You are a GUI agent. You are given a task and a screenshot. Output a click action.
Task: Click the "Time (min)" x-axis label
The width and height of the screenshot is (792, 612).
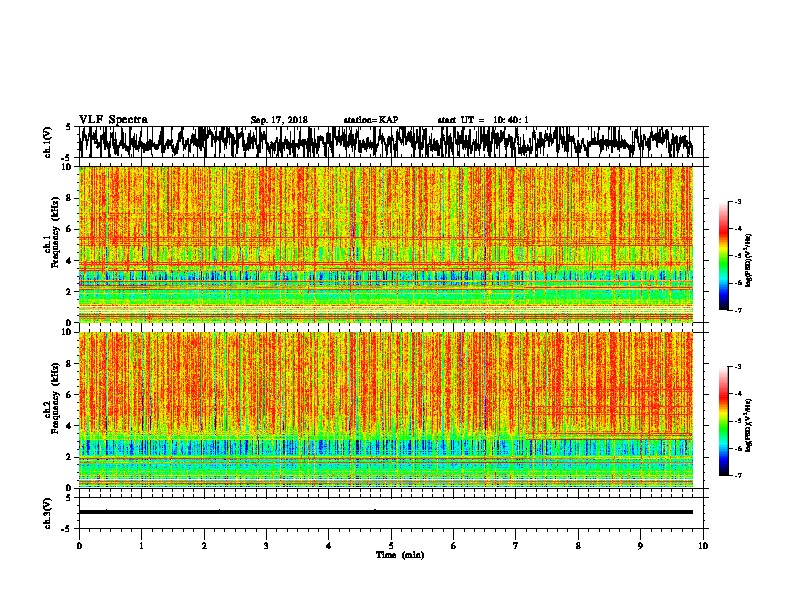(400, 555)
